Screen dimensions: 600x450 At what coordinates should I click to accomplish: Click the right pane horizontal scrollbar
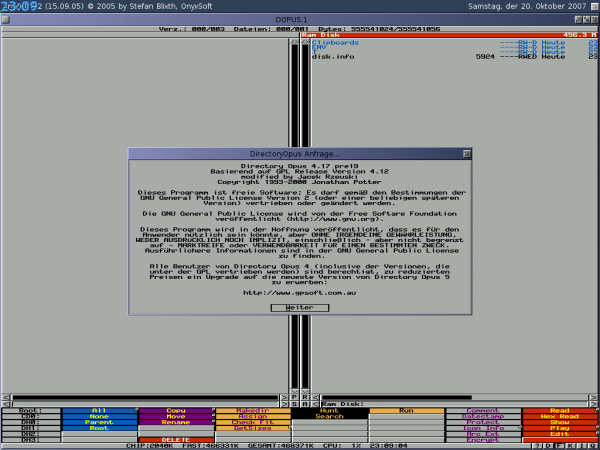[x=454, y=398]
